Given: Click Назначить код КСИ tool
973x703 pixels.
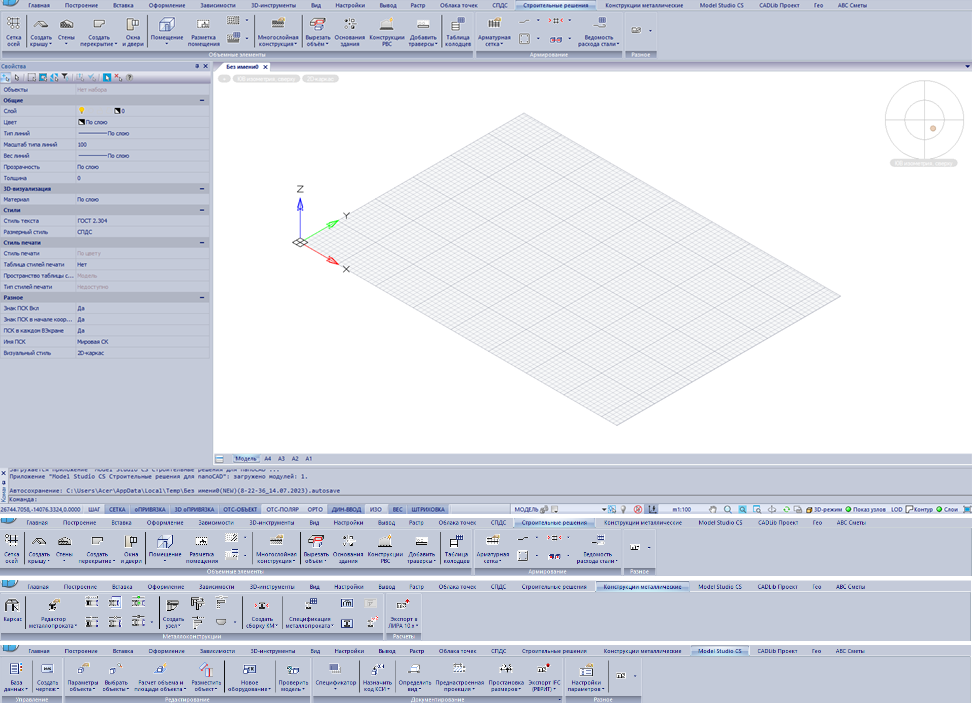Looking at the screenshot, I should coord(377,676).
